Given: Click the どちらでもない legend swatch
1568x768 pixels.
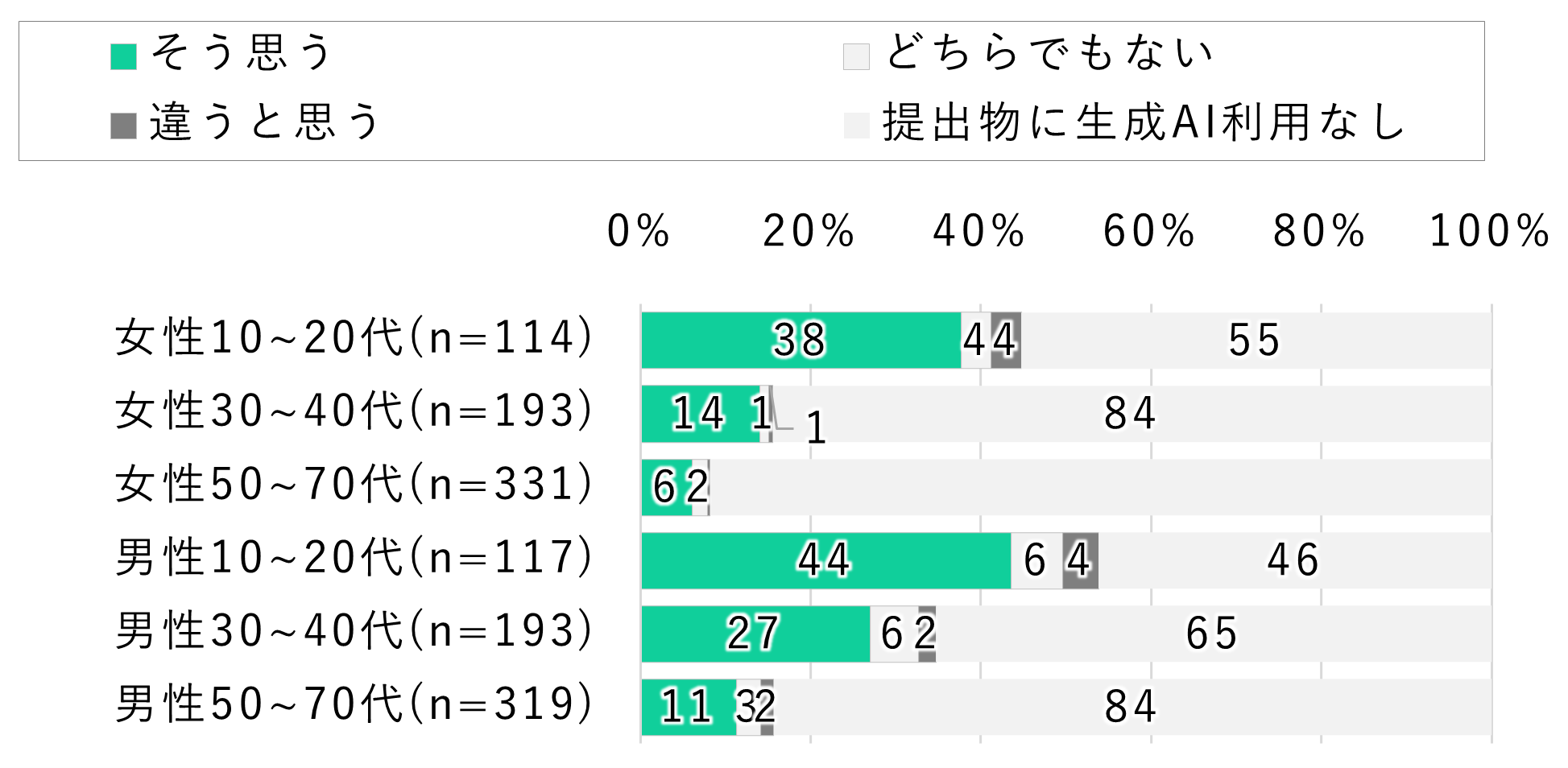Looking at the screenshot, I should pyautogui.click(x=856, y=56).
